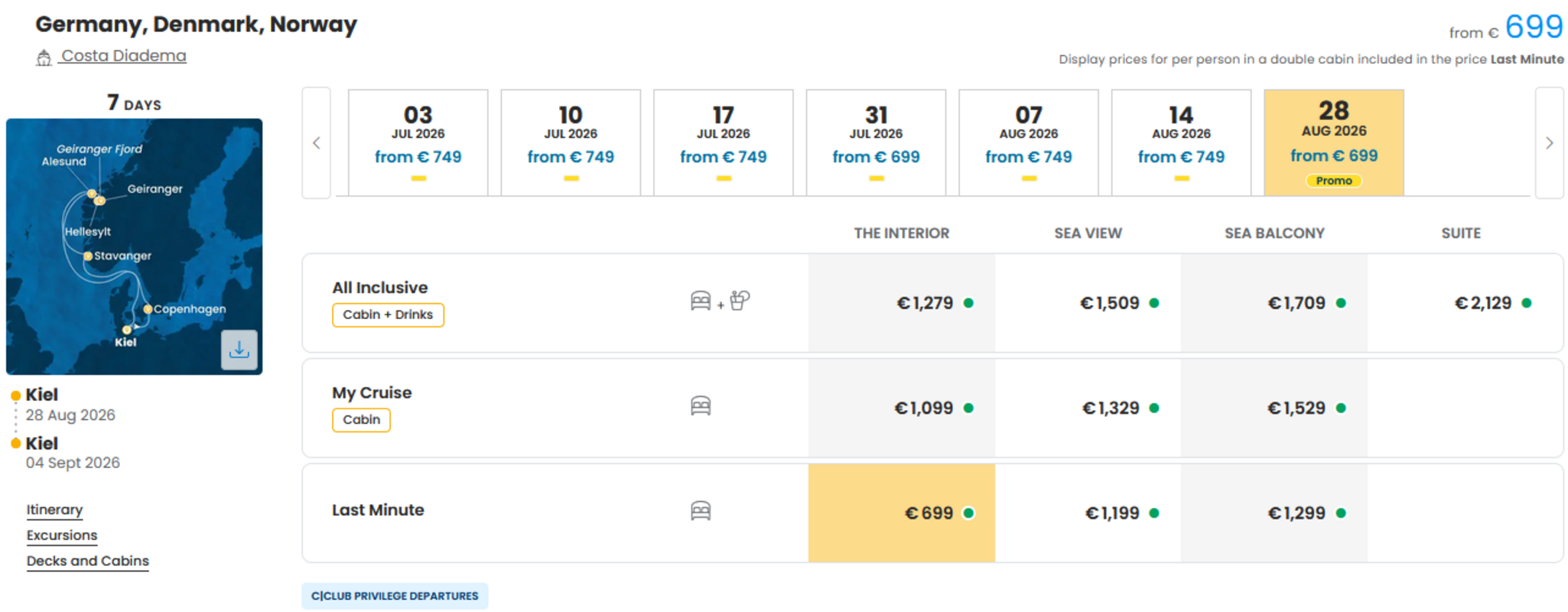Choose My Cruise Interior at €1,099
The height and width of the screenshot is (612, 1568).
(902, 408)
